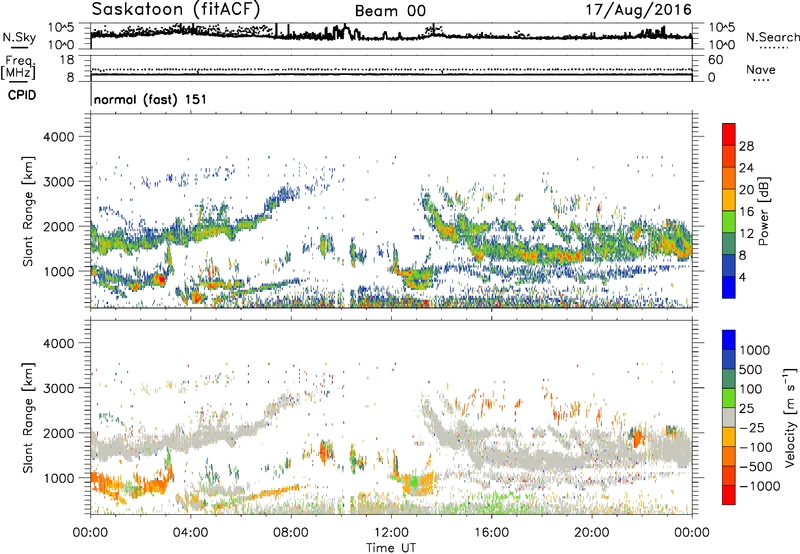Click the "Velocity [m s⁻¹]" colorbar title
The image size is (800, 554).
[790, 417]
